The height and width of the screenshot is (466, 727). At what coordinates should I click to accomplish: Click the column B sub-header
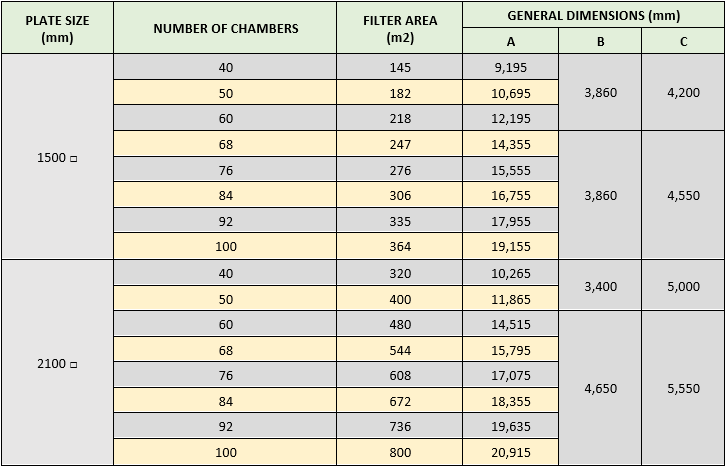point(600,42)
